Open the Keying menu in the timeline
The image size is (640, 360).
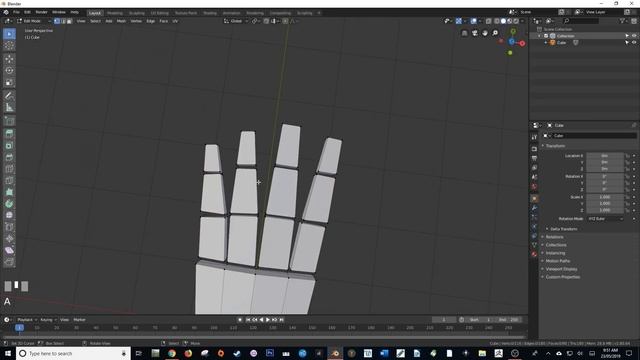[x=47, y=320]
